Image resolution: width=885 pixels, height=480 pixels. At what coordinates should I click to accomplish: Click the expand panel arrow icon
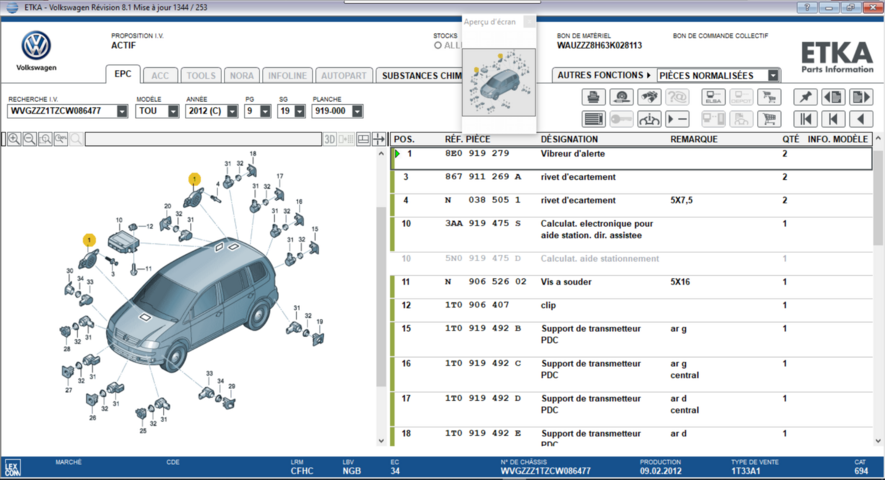coord(379,139)
